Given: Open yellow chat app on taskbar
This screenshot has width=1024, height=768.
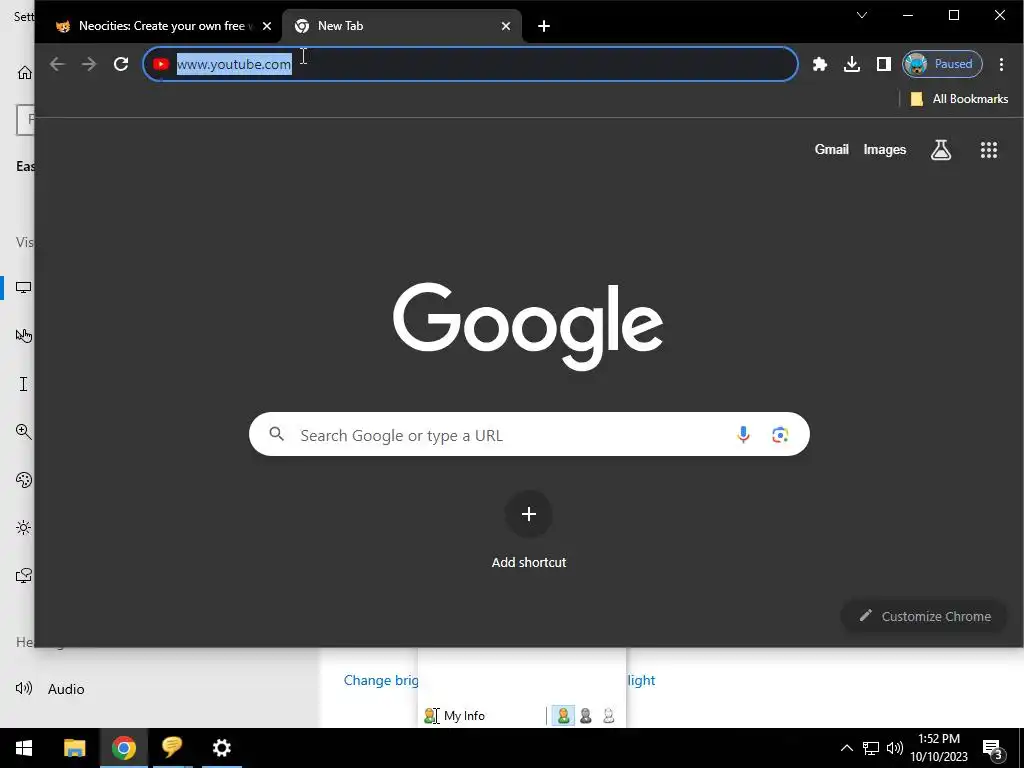Looking at the screenshot, I should (x=172, y=748).
